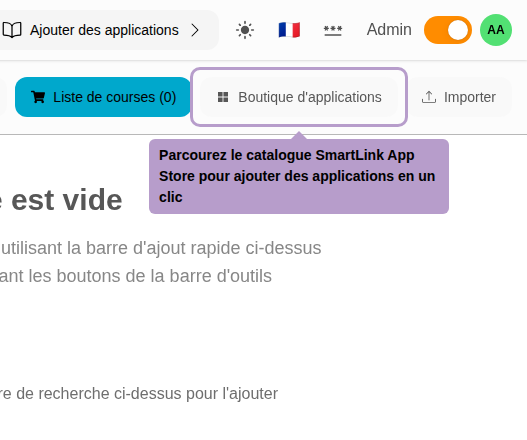
Task: Click the shopping cart icon
Action: click(38, 97)
